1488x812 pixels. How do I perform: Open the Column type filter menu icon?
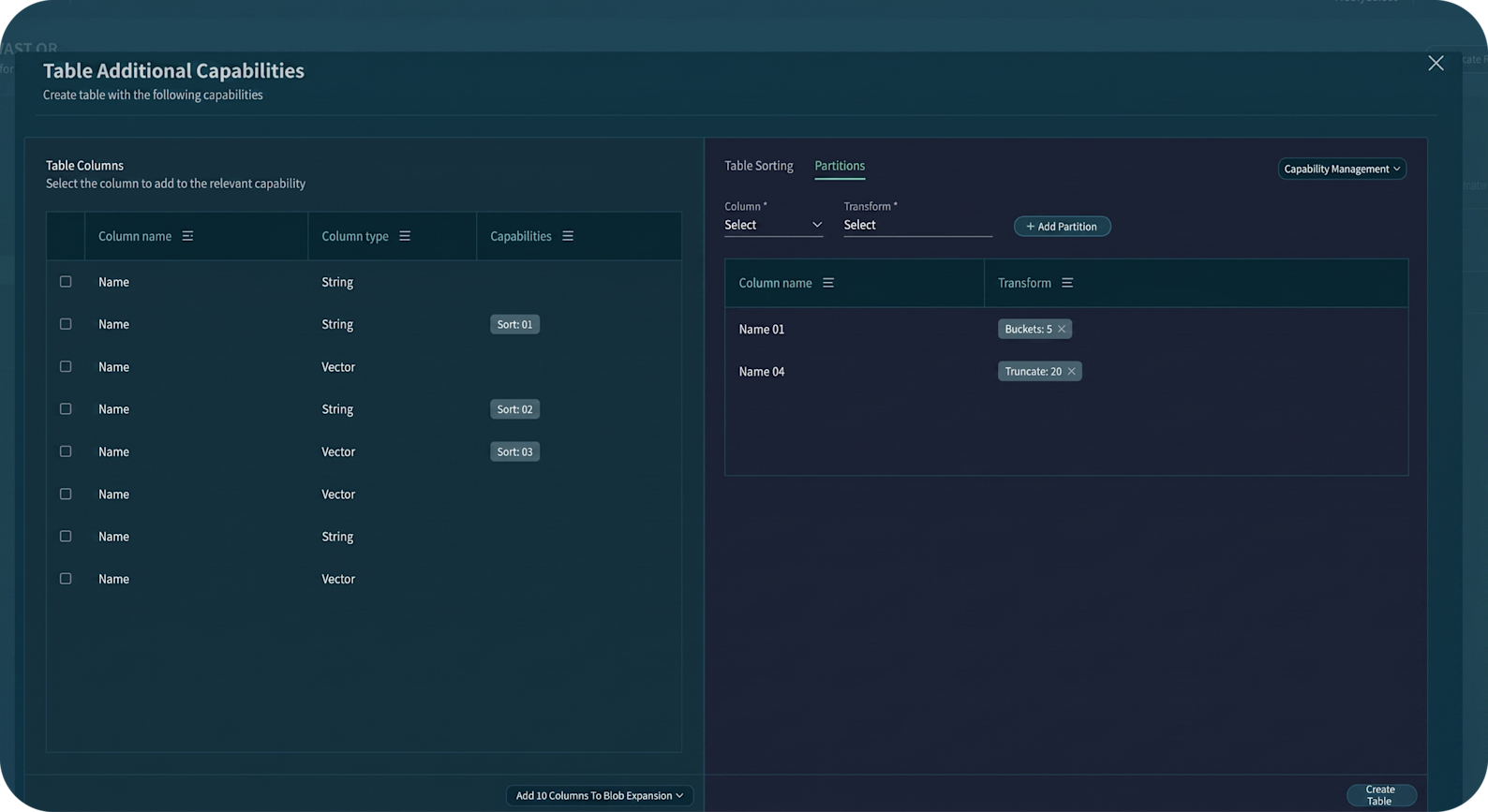(405, 236)
